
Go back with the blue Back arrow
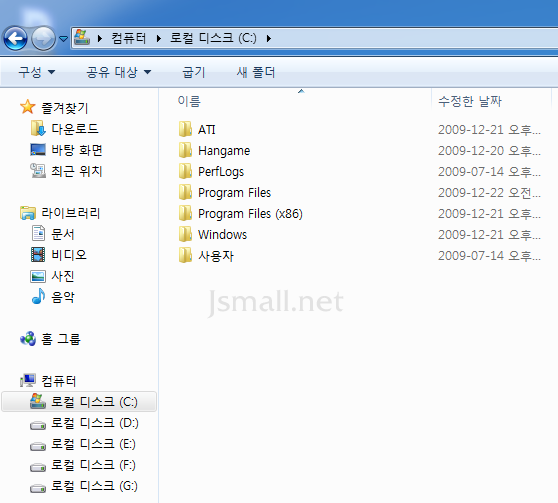16,38
